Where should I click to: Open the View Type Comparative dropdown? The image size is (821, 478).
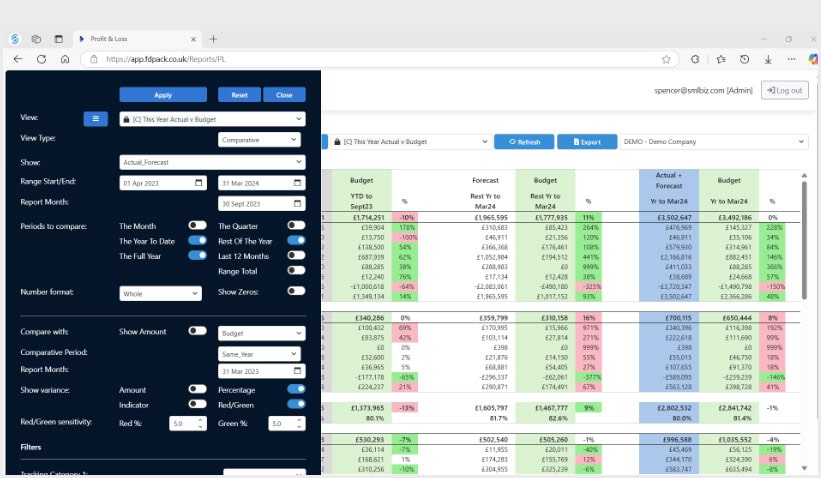(259, 140)
